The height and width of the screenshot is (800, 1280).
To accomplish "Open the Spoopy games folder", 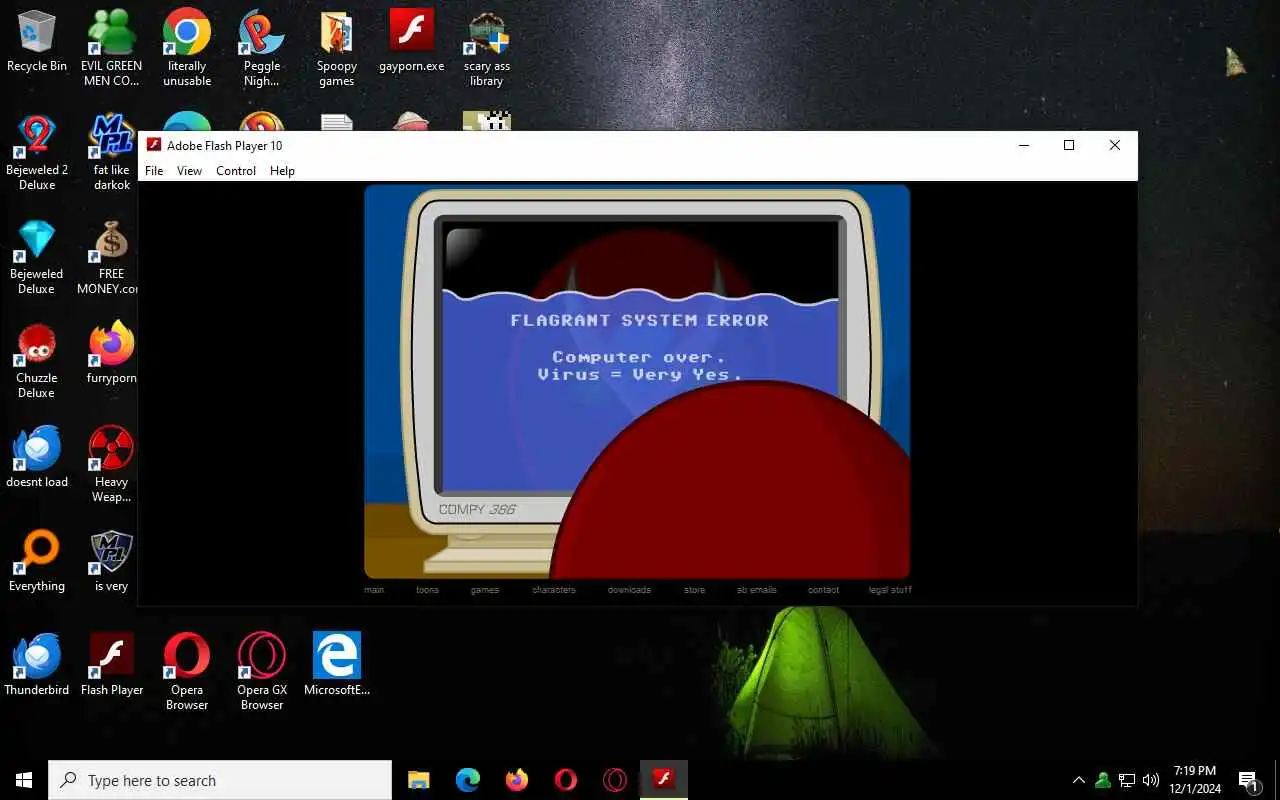I will [337, 47].
